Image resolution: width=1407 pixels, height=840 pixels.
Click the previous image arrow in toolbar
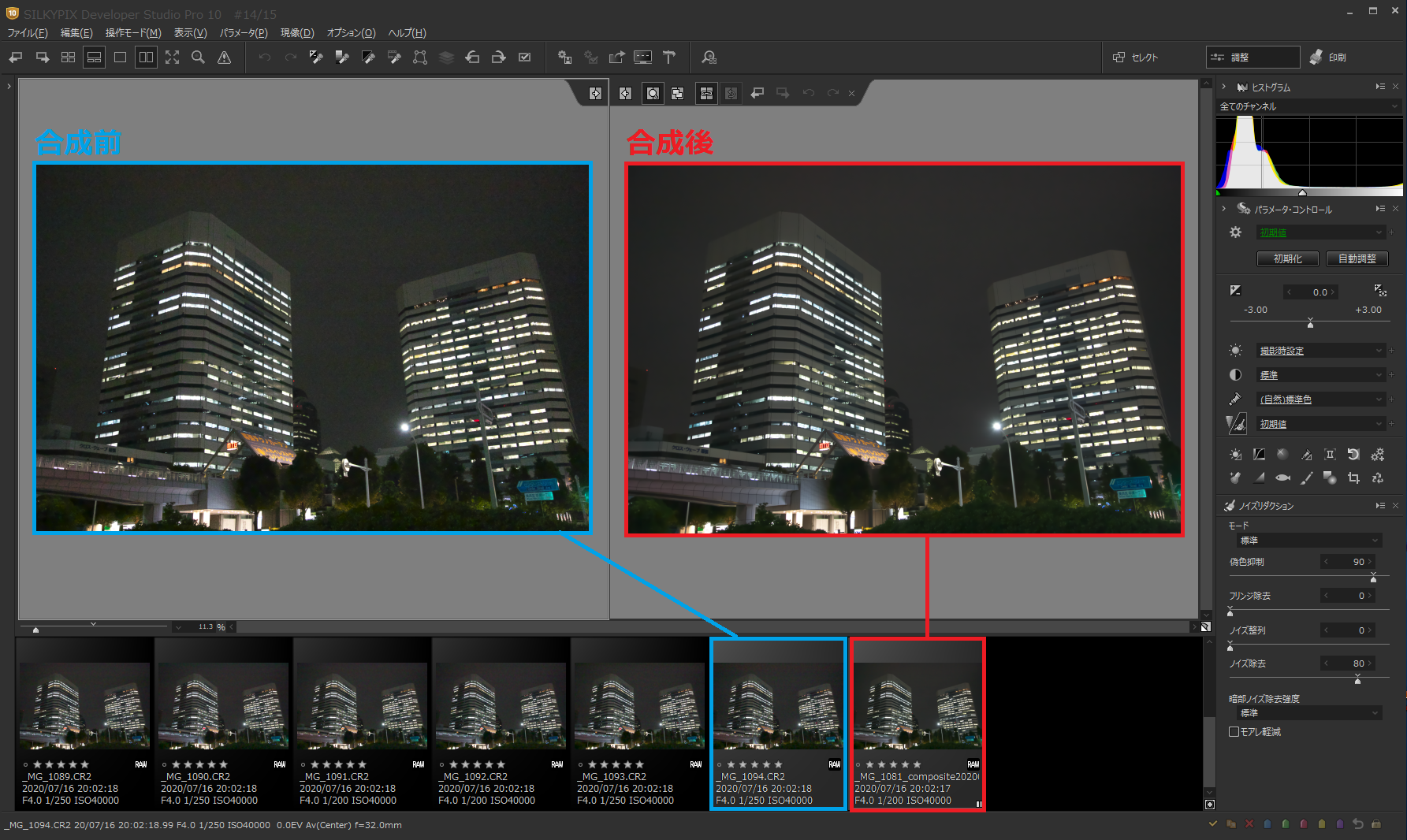point(16,58)
